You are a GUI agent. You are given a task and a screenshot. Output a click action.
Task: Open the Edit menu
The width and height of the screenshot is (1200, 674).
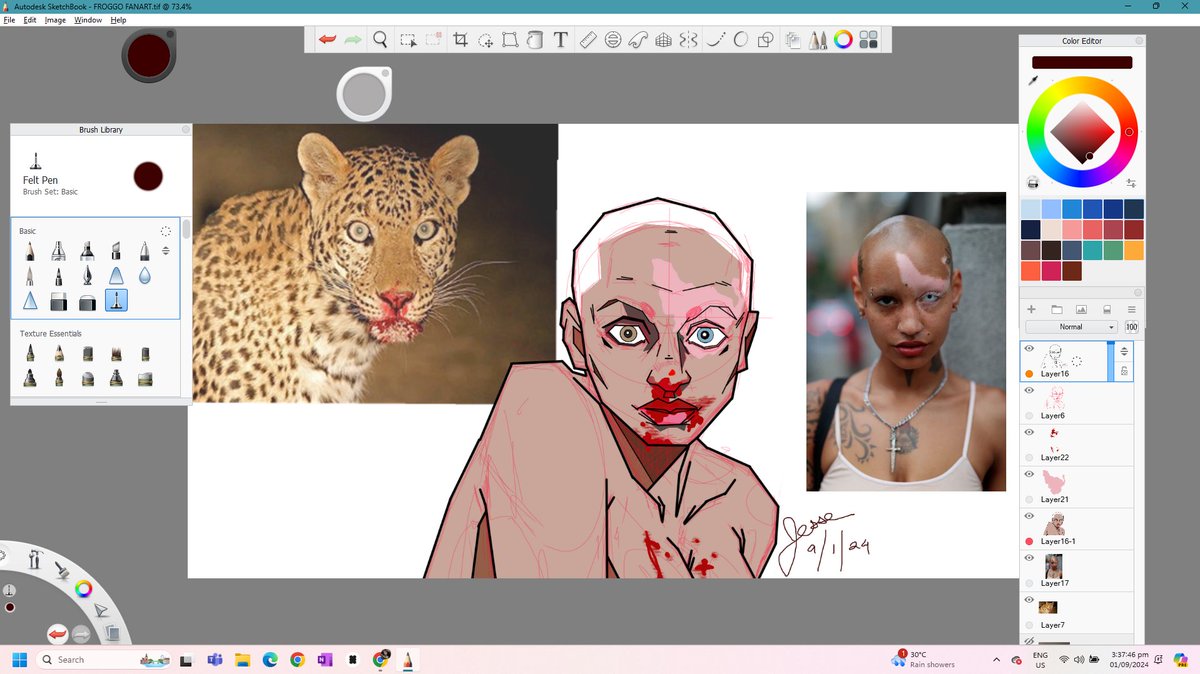pyautogui.click(x=30, y=20)
